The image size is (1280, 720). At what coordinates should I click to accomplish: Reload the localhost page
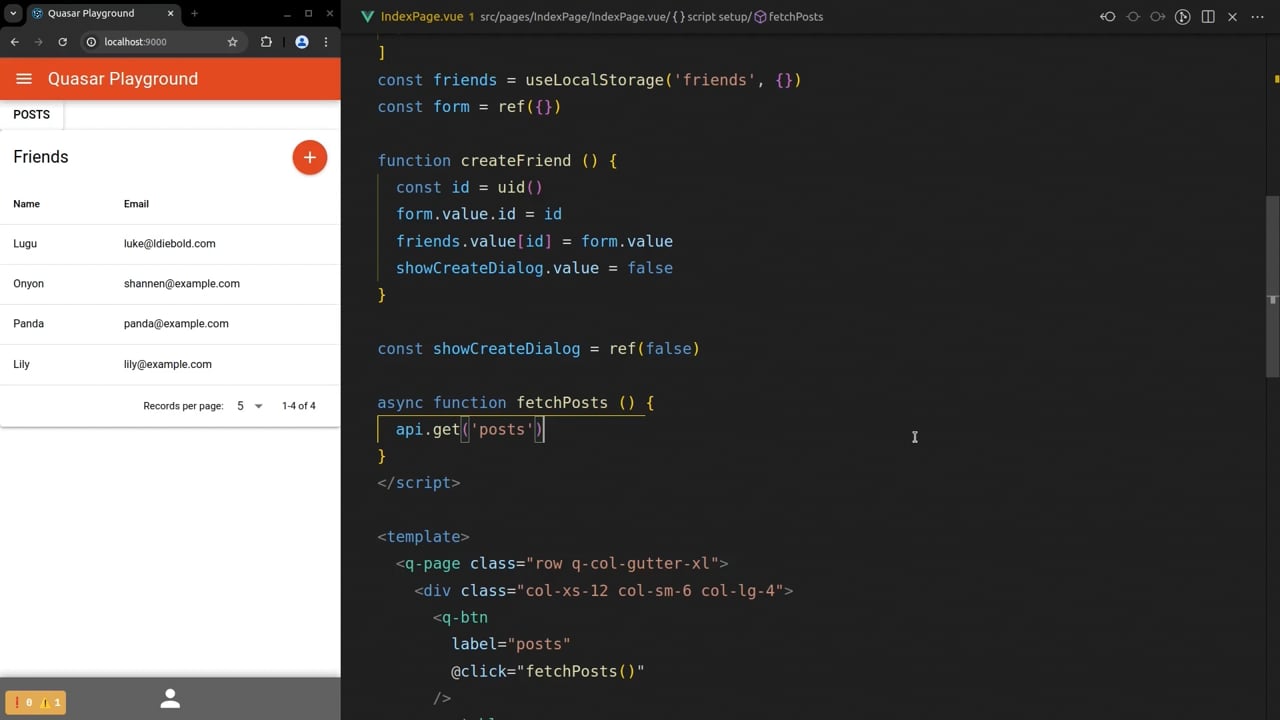(62, 42)
